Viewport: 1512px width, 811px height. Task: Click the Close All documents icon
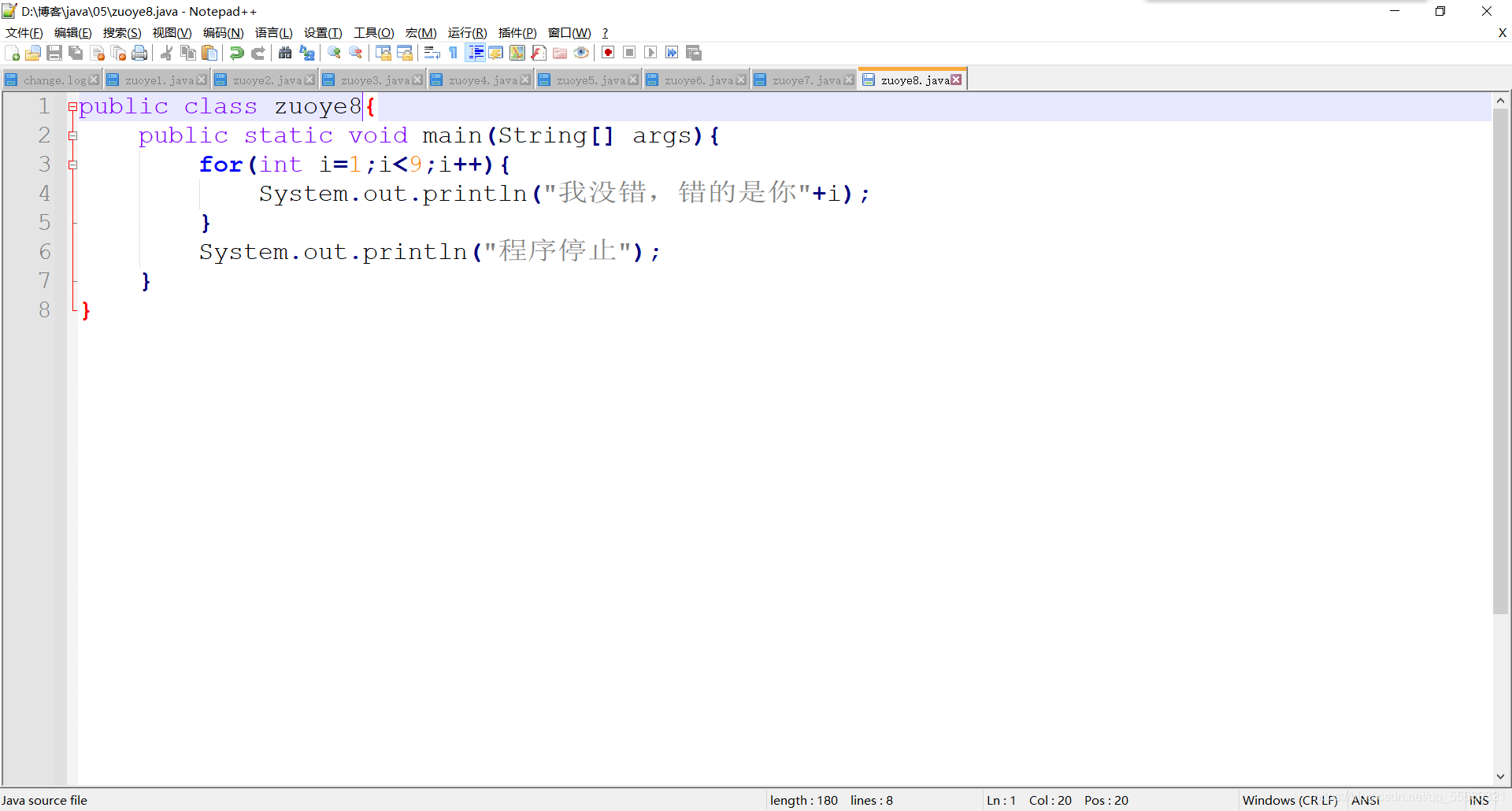[119, 53]
